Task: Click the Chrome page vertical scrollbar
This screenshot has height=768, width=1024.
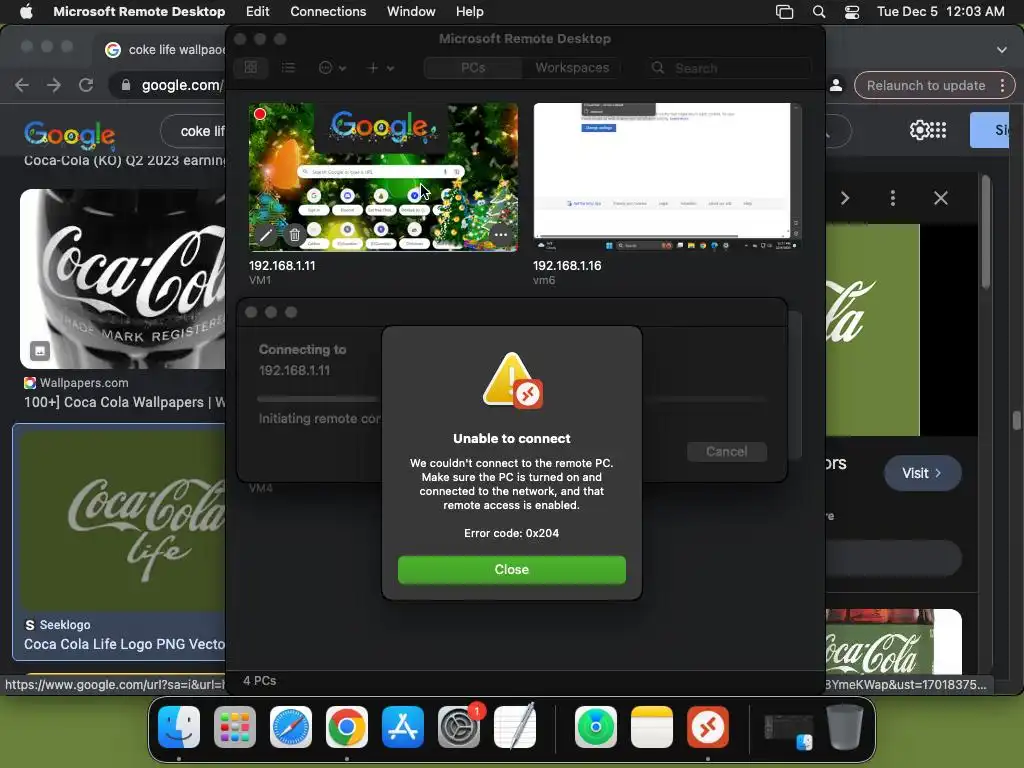Action: click(1016, 421)
